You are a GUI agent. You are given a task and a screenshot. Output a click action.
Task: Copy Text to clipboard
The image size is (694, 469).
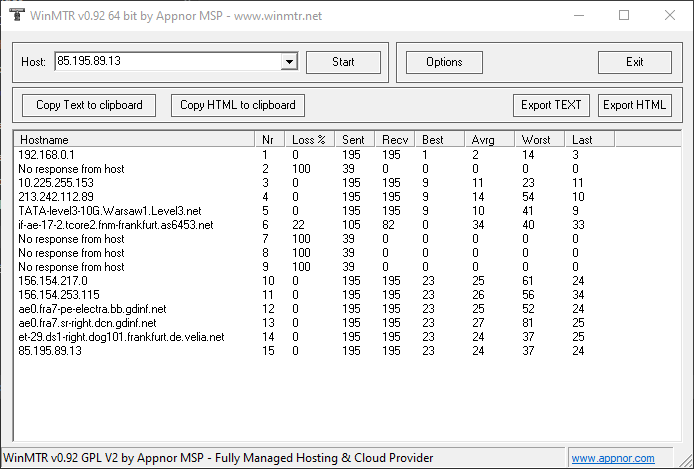coord(89,105)
